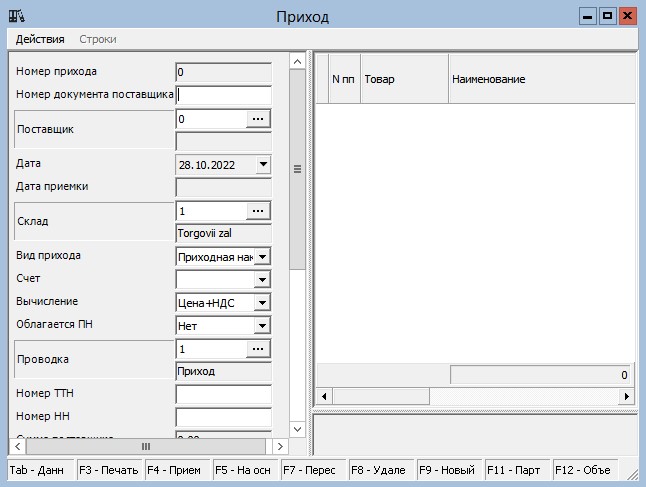Open the Вычисление dropdown
This screenshot has width=646, height=487.
tap(262, 303)
